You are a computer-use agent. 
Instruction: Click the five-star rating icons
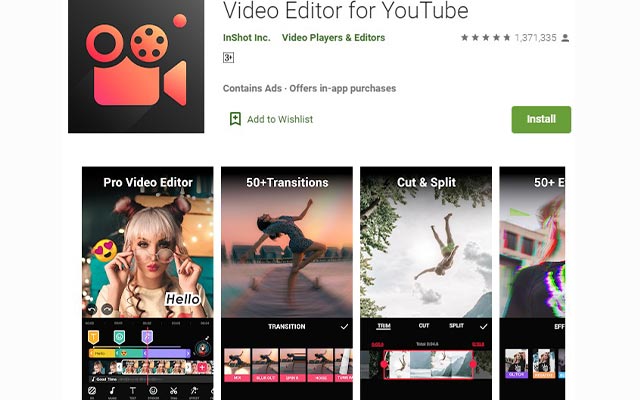[485, 38]
